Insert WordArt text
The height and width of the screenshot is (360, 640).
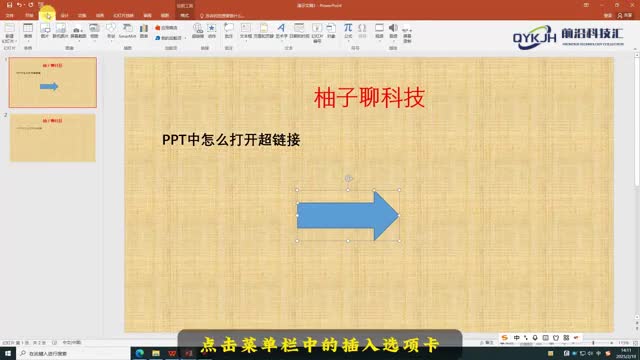click(x=281, y=31)
